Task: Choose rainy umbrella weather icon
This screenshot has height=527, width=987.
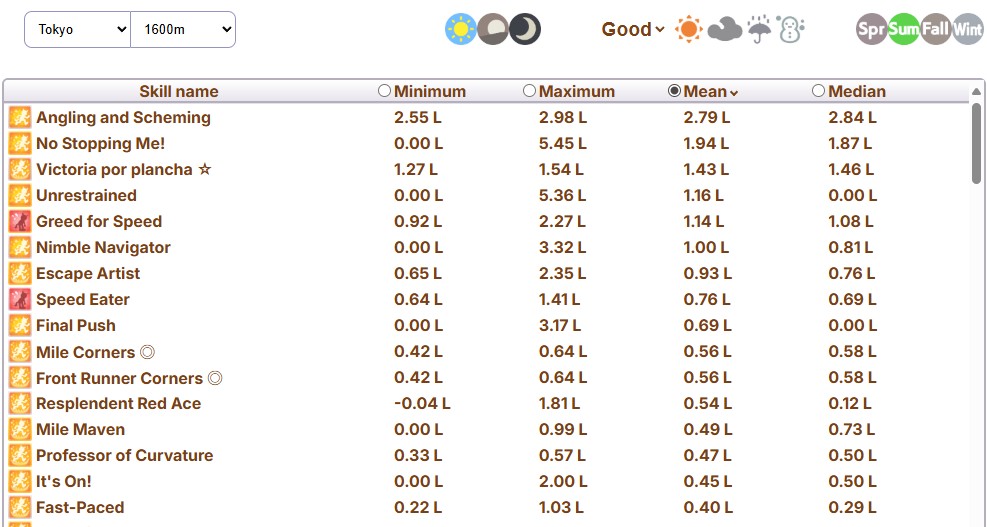Action: point(759,30)
